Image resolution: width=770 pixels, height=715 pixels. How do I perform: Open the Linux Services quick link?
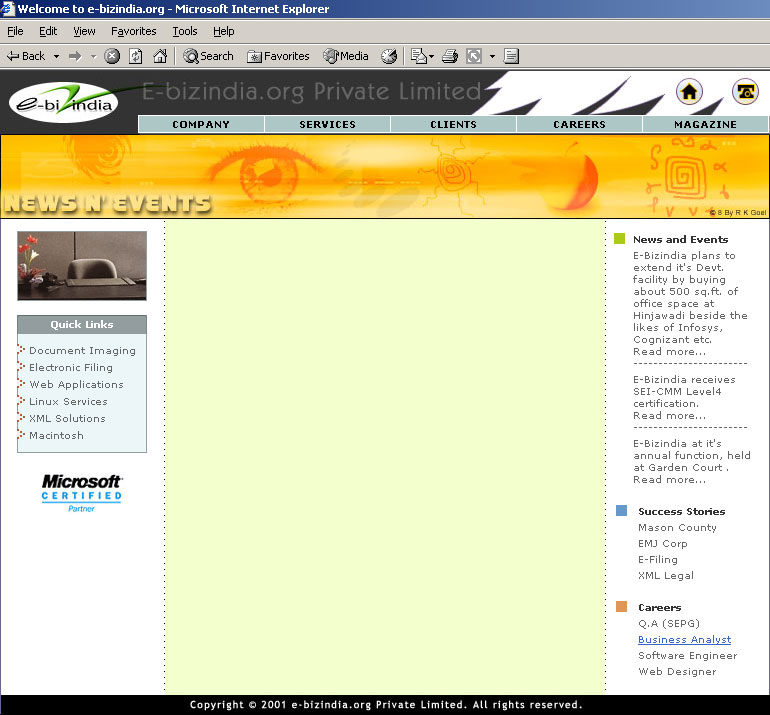point(68,402)
